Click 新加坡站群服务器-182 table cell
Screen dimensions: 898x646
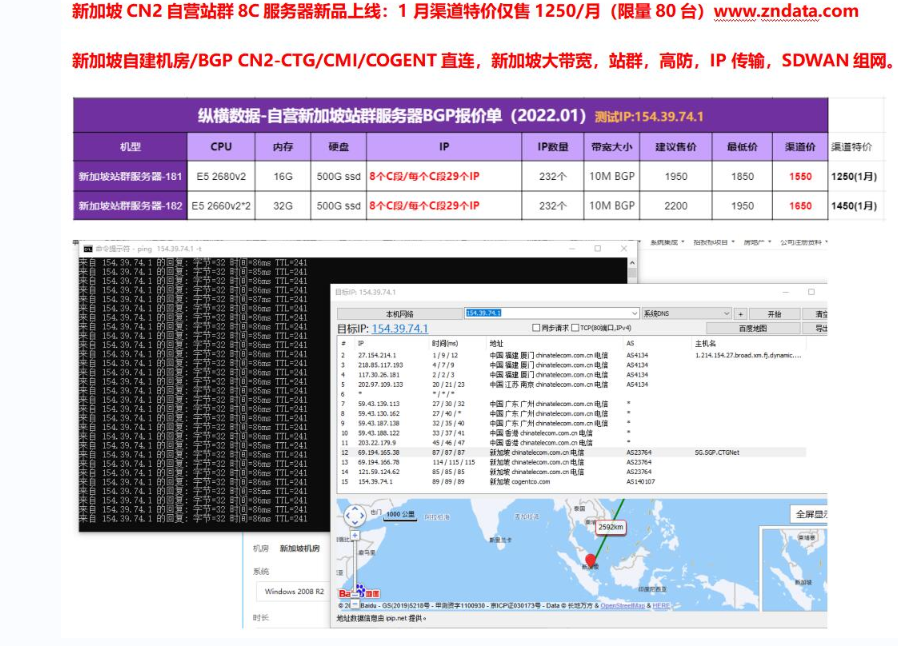pyautogui.click(x=130, y=206)
